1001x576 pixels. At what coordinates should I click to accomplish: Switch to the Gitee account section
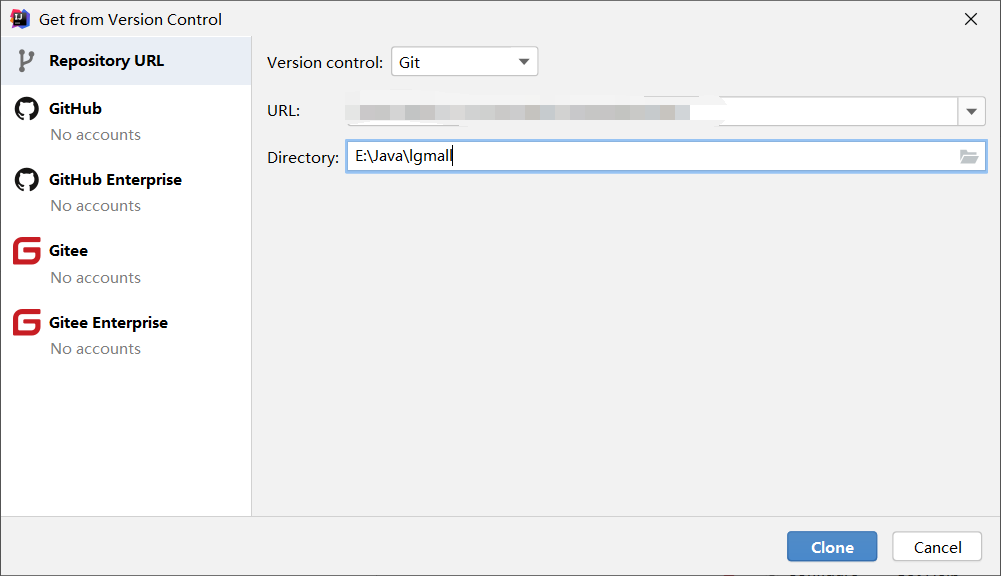coord(69,251)
